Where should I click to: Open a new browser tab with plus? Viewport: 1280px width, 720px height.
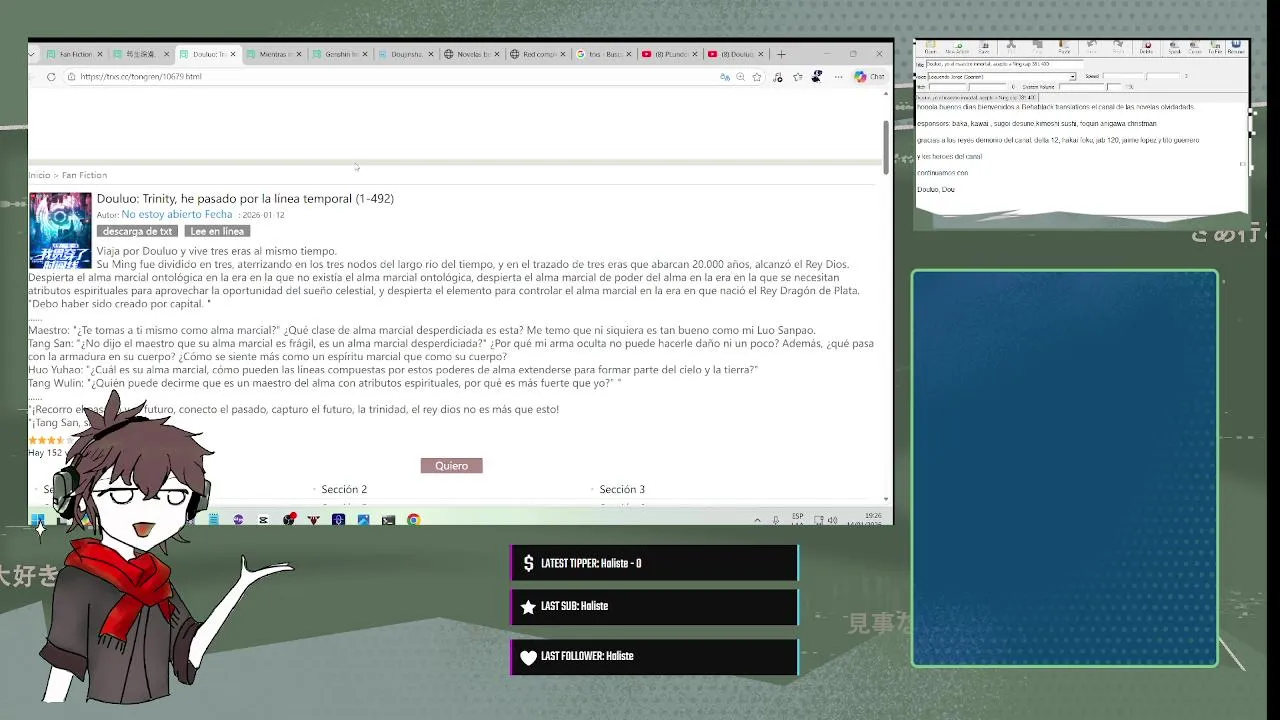(781, 54)
